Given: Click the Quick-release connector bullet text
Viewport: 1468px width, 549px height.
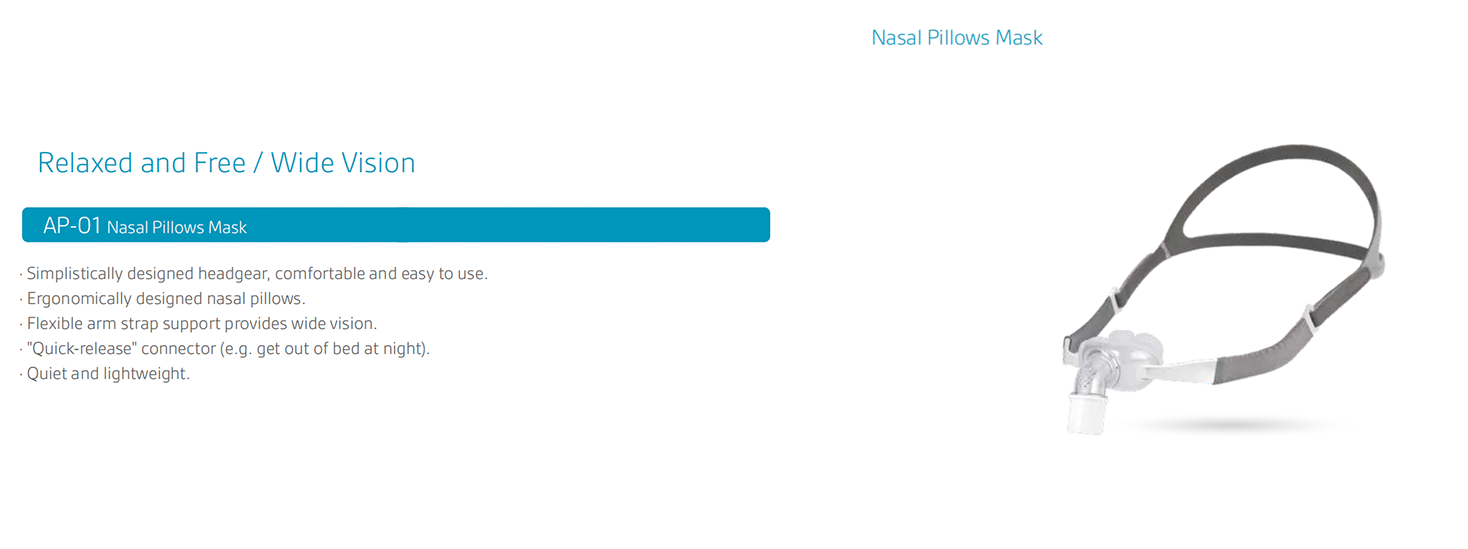Looking at the screenshot, I should pos(224,348).
